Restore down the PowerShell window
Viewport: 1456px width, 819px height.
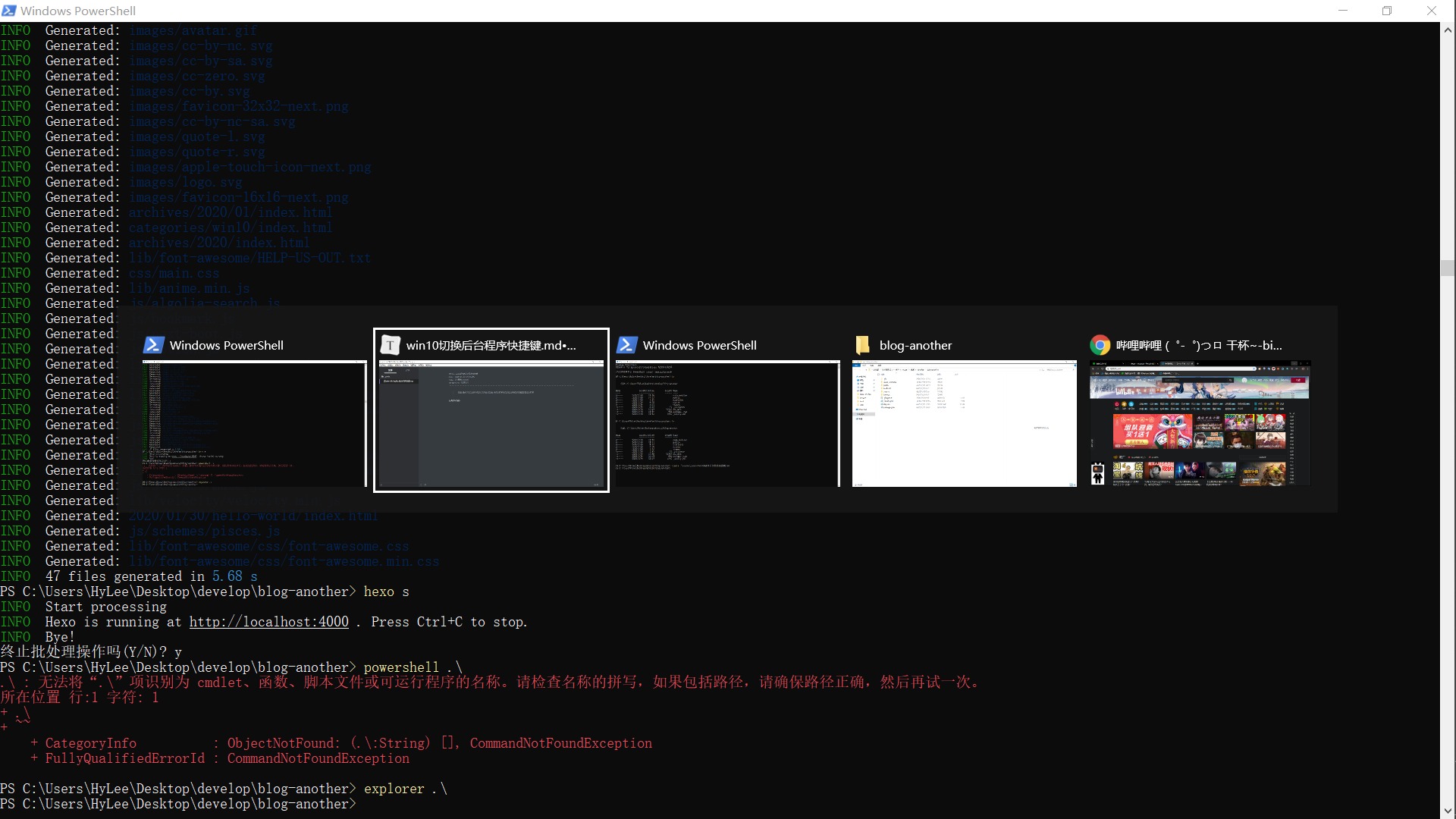[x=1387, y=11]
